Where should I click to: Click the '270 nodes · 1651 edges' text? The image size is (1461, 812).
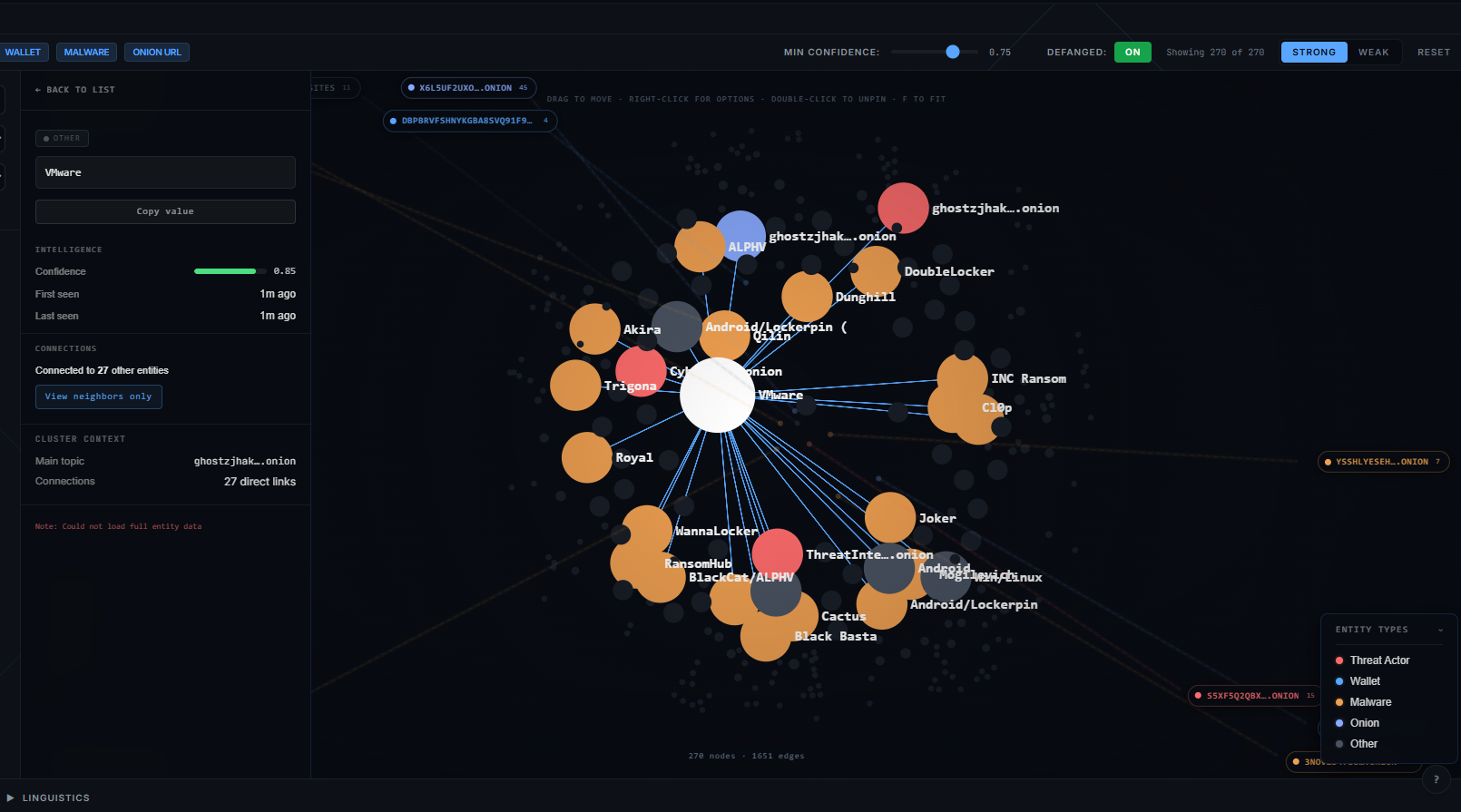tap(746, 756)
